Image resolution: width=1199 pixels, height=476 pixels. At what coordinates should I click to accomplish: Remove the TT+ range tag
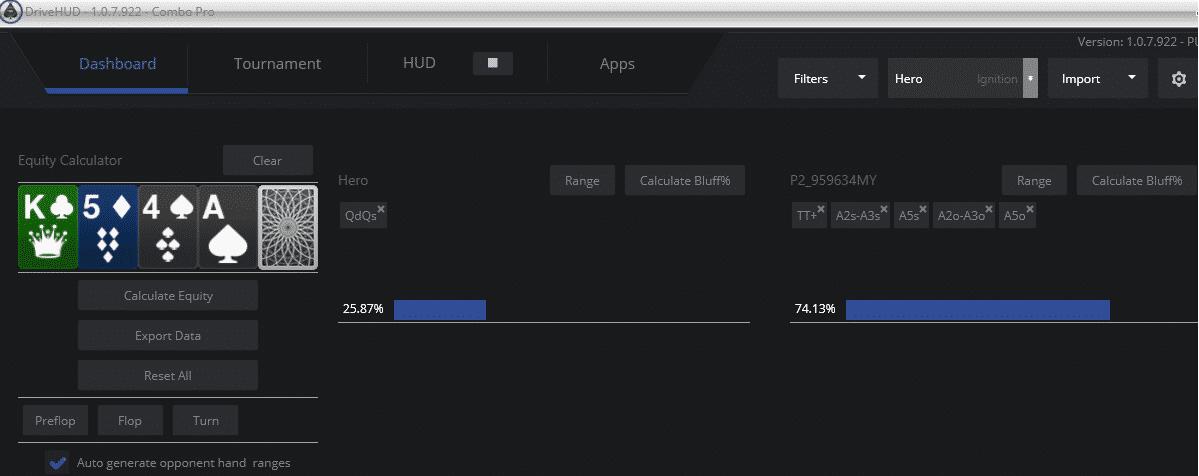coord(820,209)
